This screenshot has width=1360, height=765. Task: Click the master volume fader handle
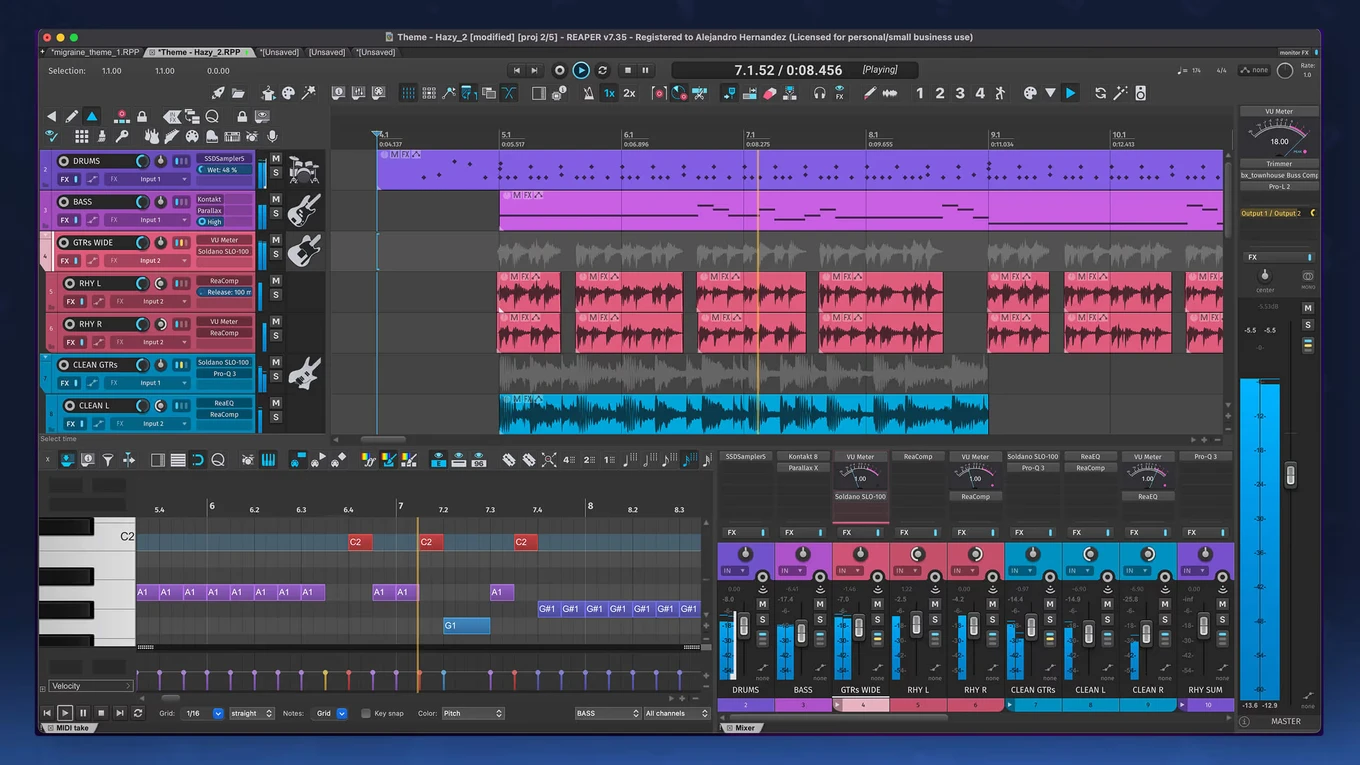pyautogui.click(x=1290, y=474)
